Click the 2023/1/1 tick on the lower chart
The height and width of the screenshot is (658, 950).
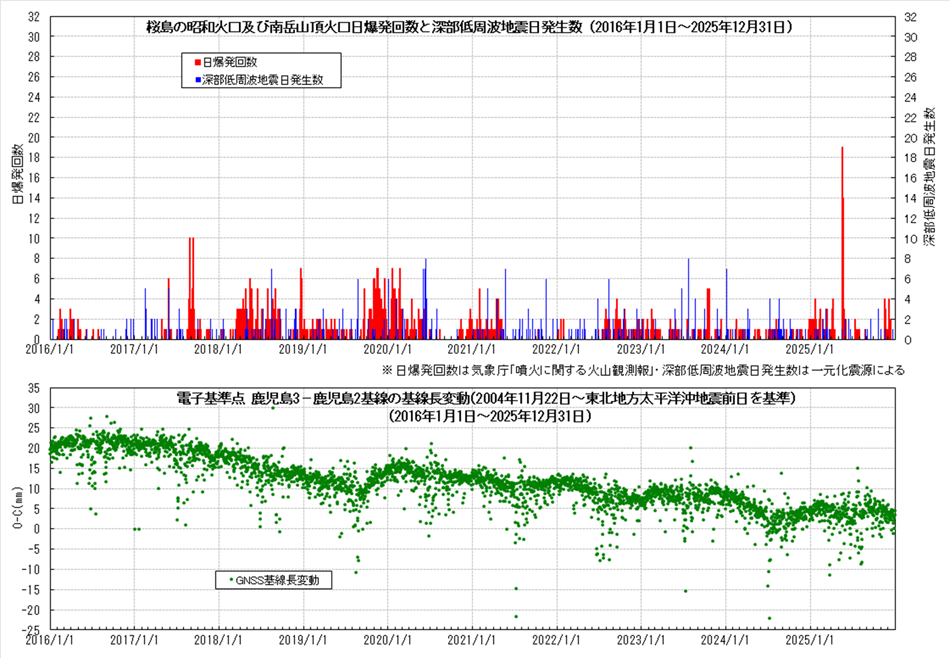tap(640, 639)
